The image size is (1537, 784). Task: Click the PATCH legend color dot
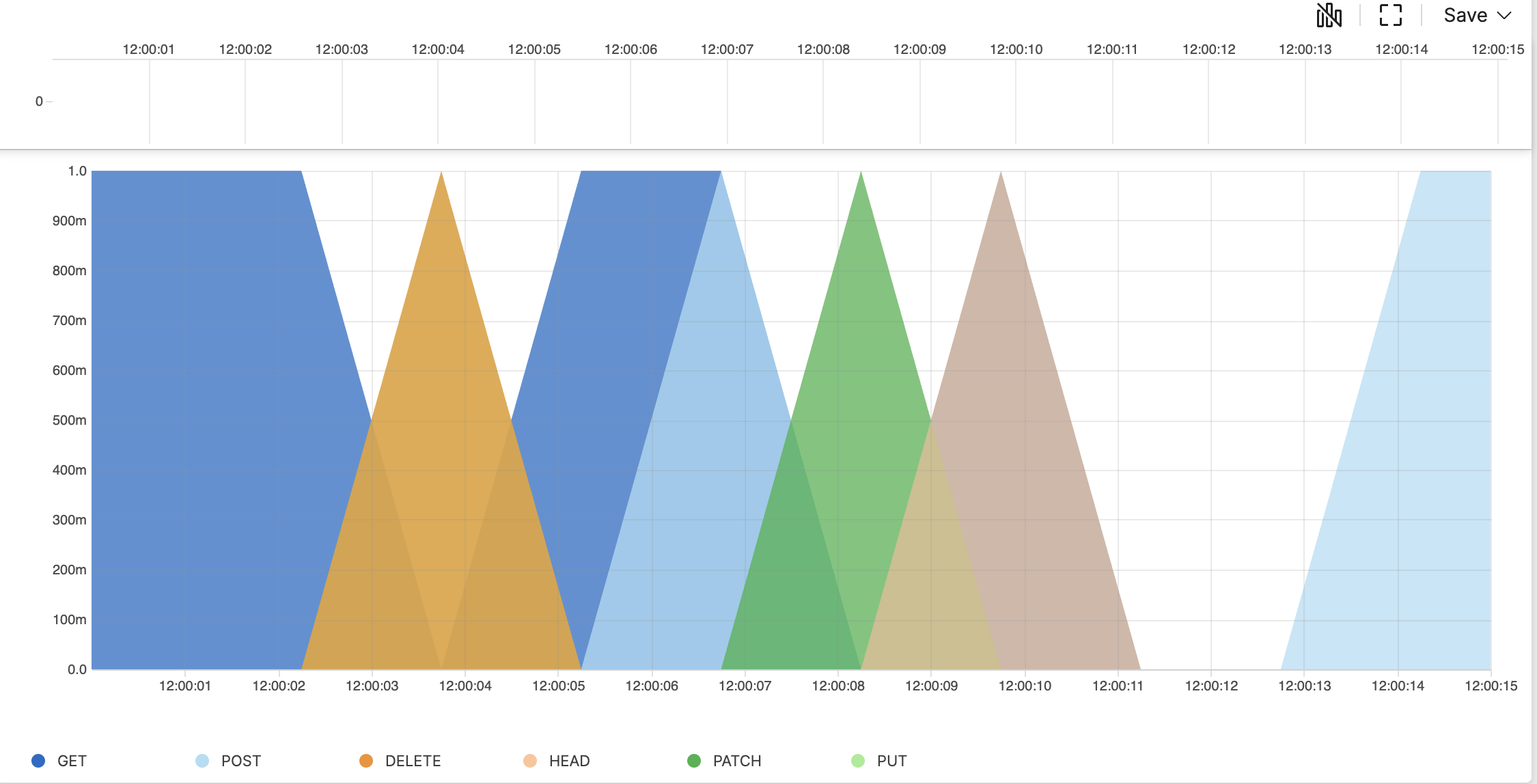click(694, 760)
